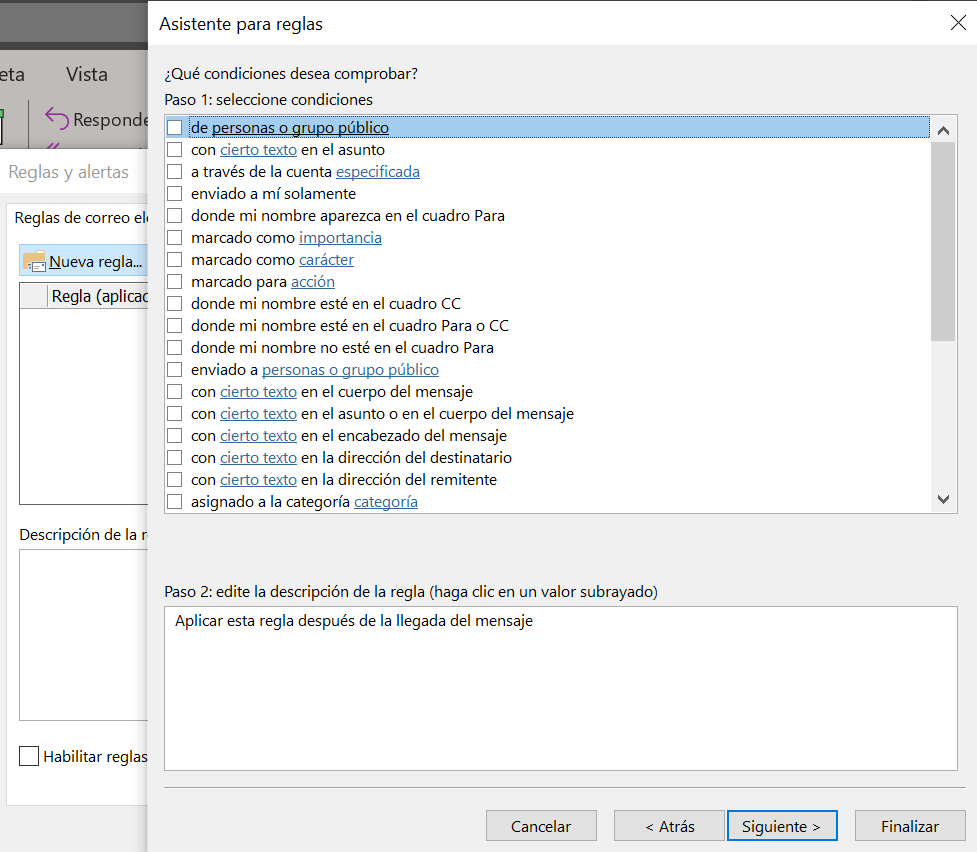
Task: Tick 'donde mi nombre esté en el cuadro Para o CC'
Action: [174, 325]
